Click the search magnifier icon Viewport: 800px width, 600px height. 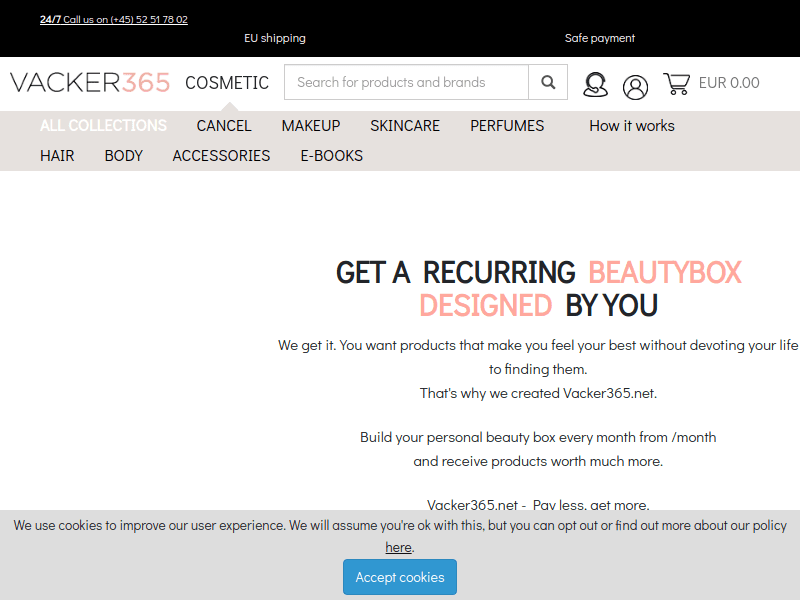pyautogui.click(x=548, y=83)
